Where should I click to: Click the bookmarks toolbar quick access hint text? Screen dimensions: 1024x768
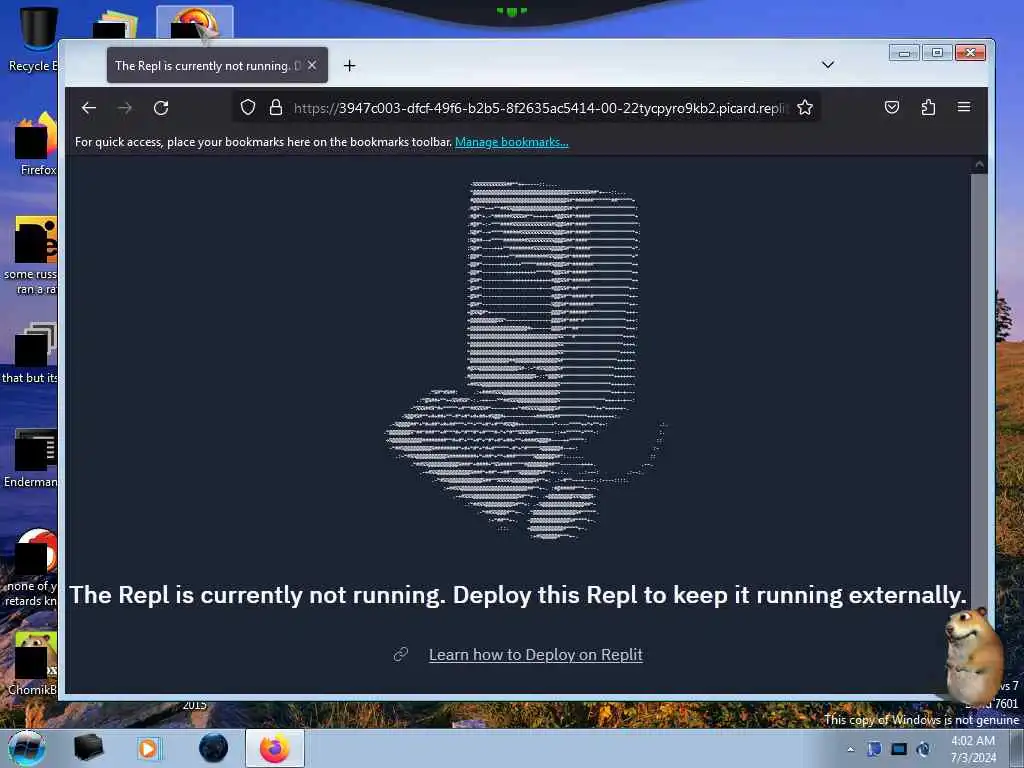tap(263, 142)
